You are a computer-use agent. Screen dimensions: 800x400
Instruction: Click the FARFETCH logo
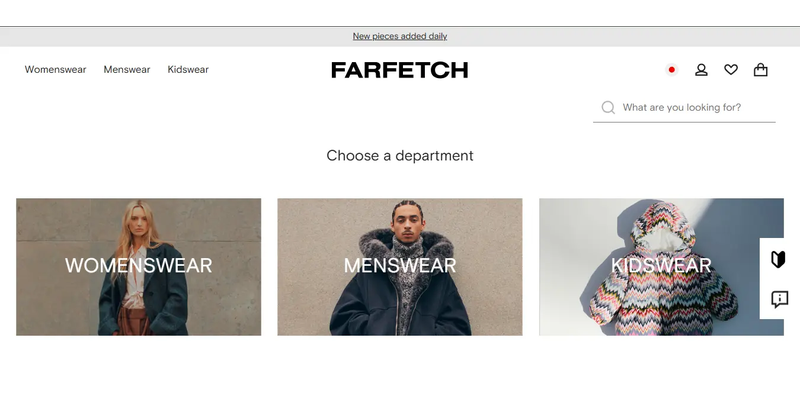click(399, 70)
